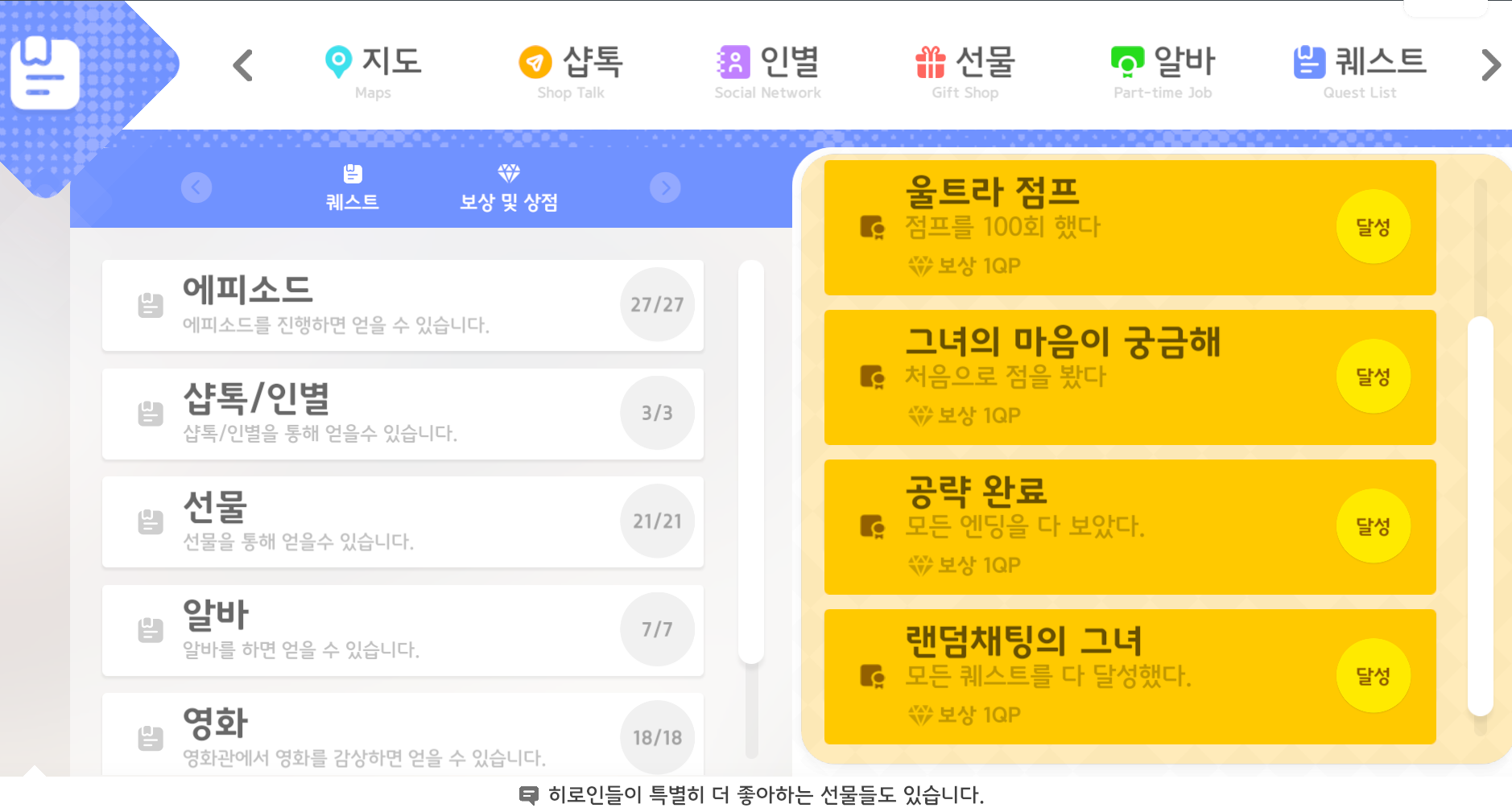The image size is (1512, 812).
Task: Click the quest category list scrollbar
Action: click(751, 462)
